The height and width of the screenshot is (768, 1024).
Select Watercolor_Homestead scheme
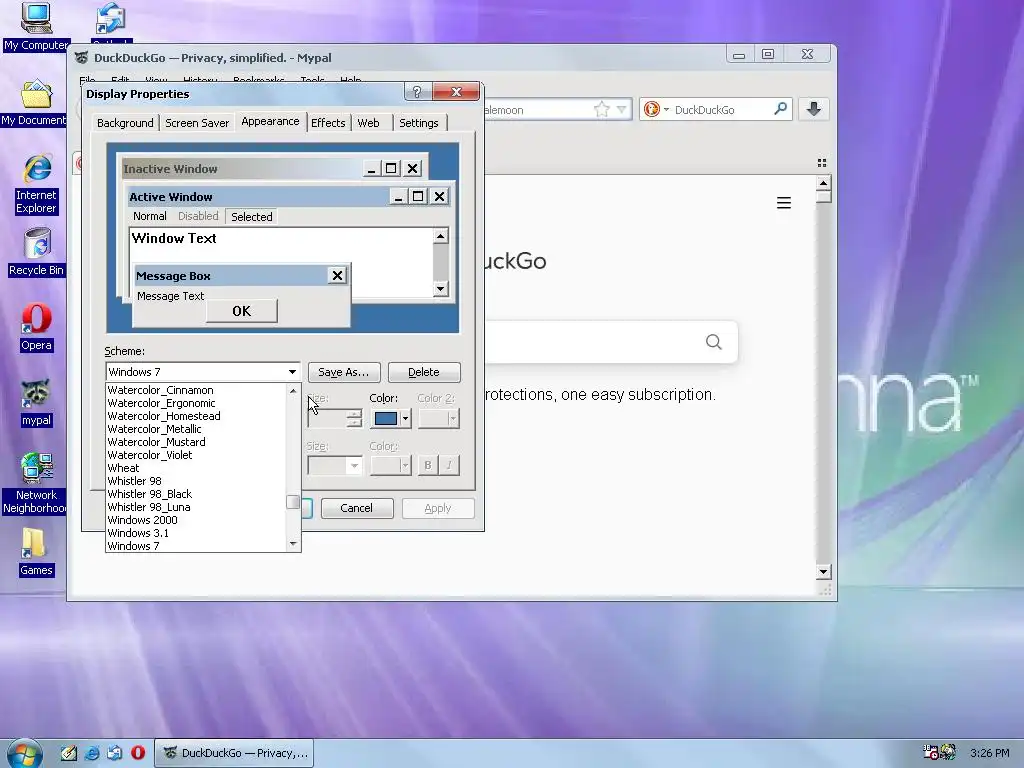pyautogui.click(x=196, y=416)
